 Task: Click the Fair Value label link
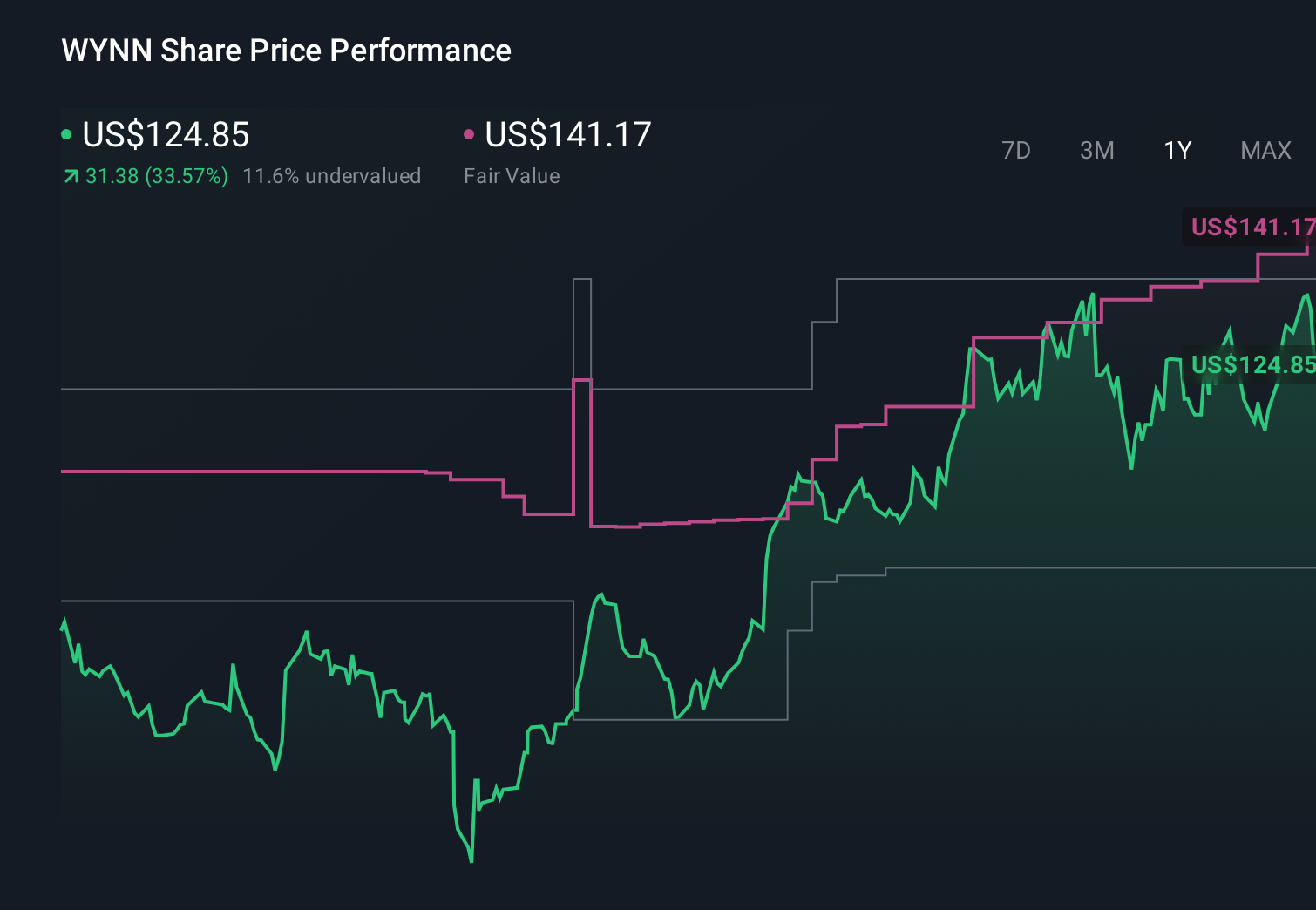point(512,176)
